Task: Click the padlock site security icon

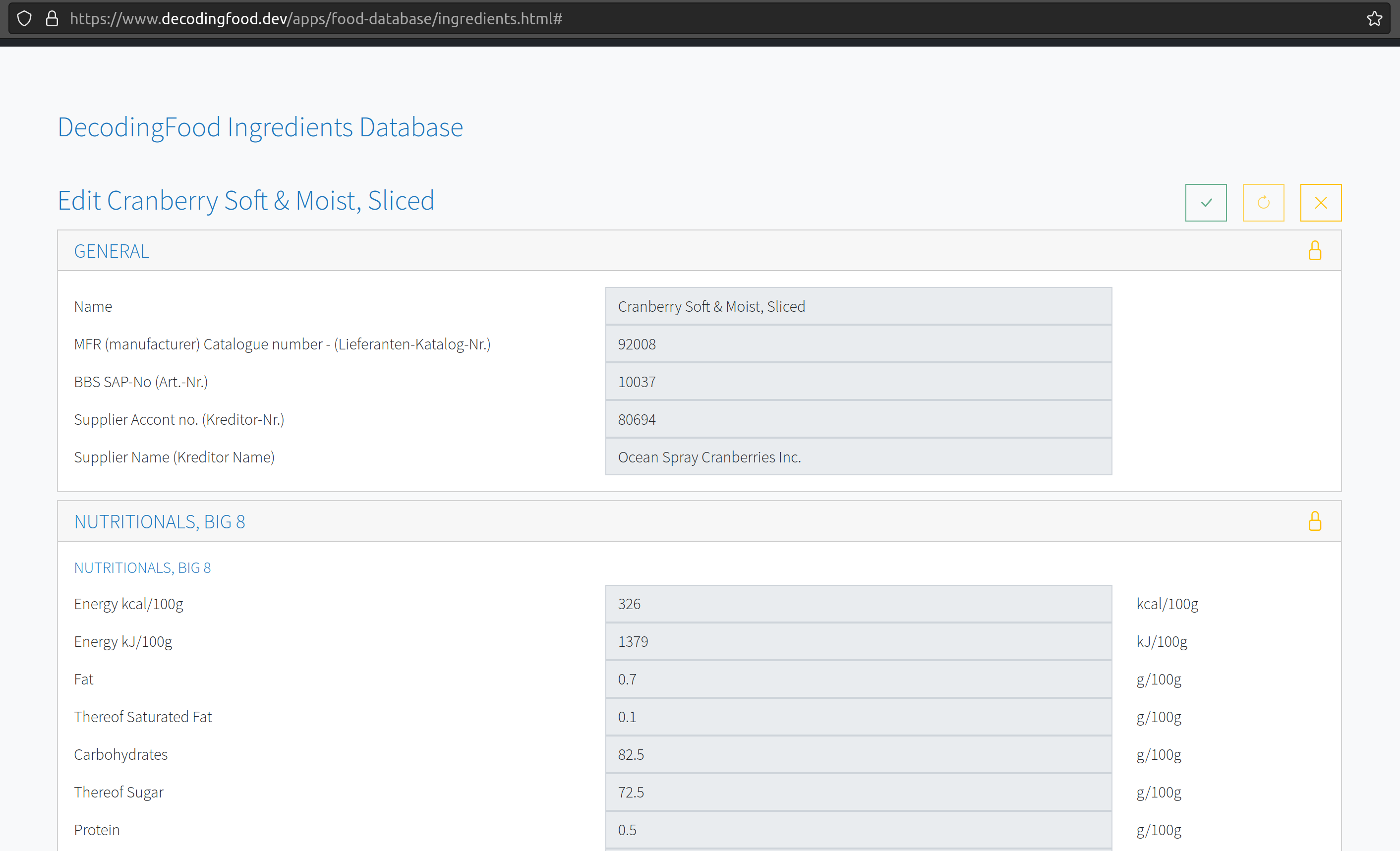Action: (52, 19)
